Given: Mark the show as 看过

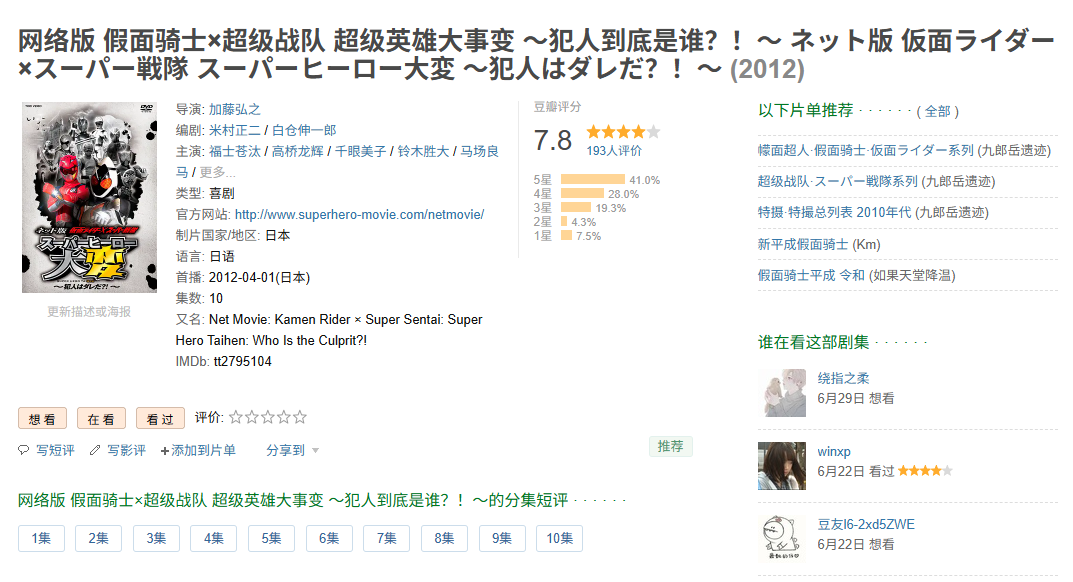Looking at the screenshot, I should [x=160, y=419].
